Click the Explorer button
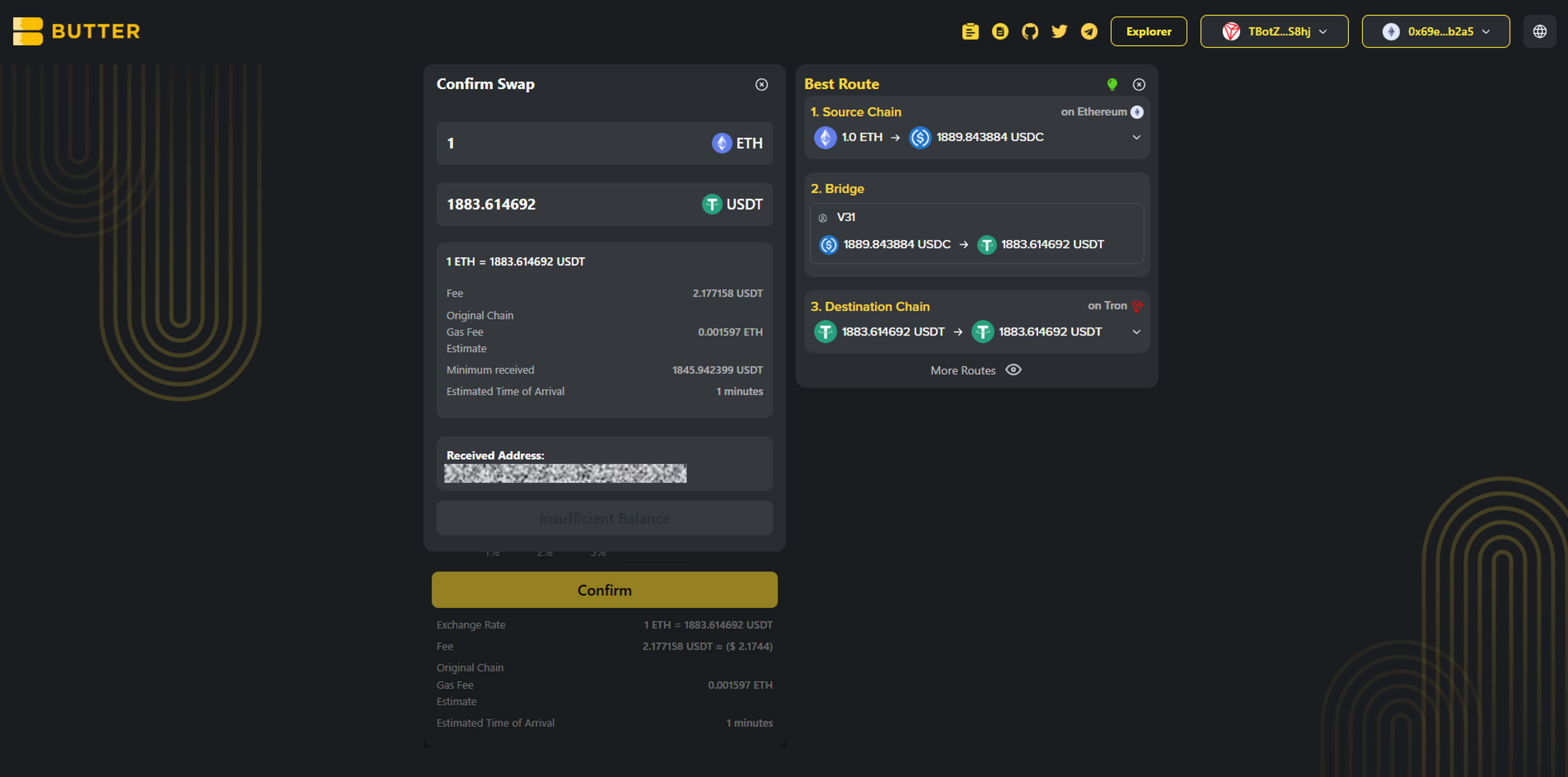 pyautogui.click(x=1149, y=31)
